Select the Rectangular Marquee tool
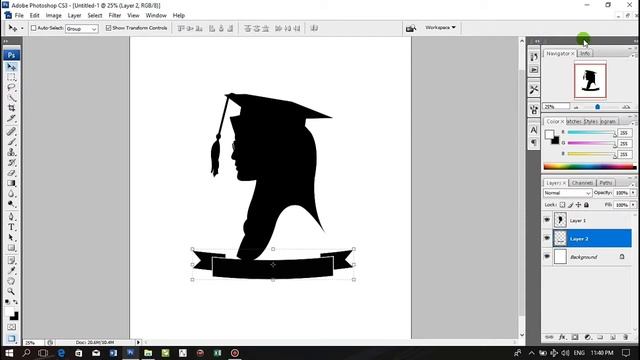This screenshot has height=360, width=640. coord(11,77)
